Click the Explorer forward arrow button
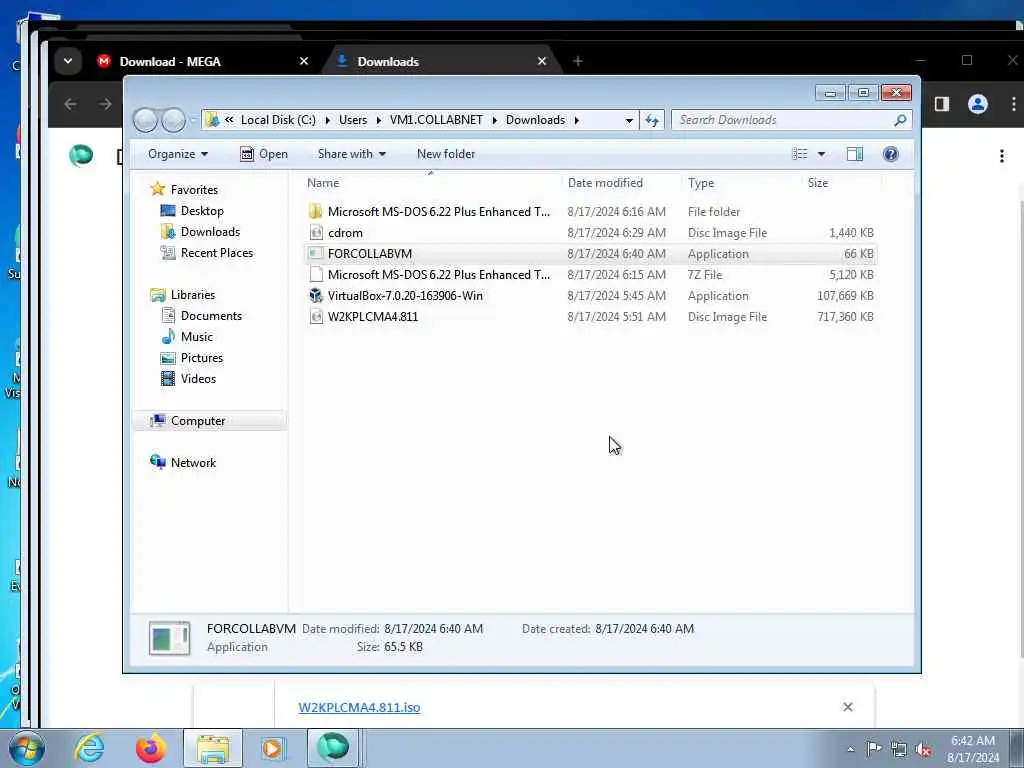Screen dimensions: 1024x768 pos(173,120)
